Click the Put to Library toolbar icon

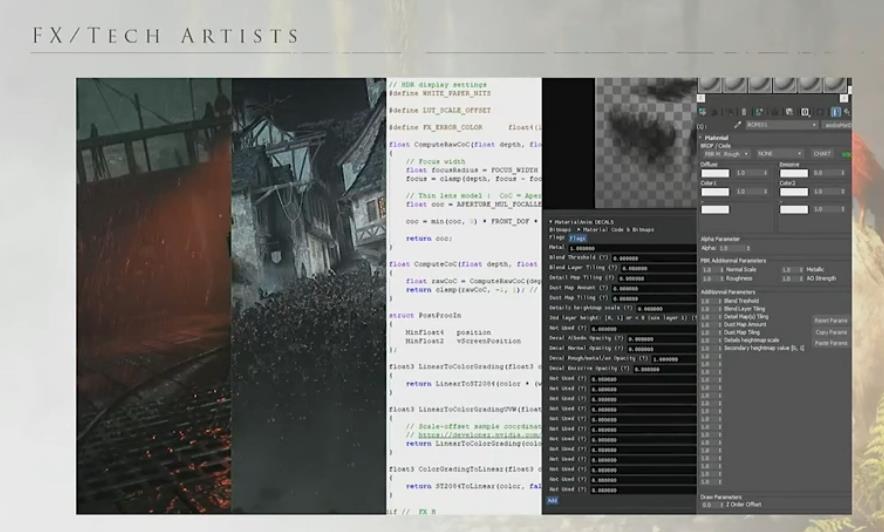click(789, 112)
